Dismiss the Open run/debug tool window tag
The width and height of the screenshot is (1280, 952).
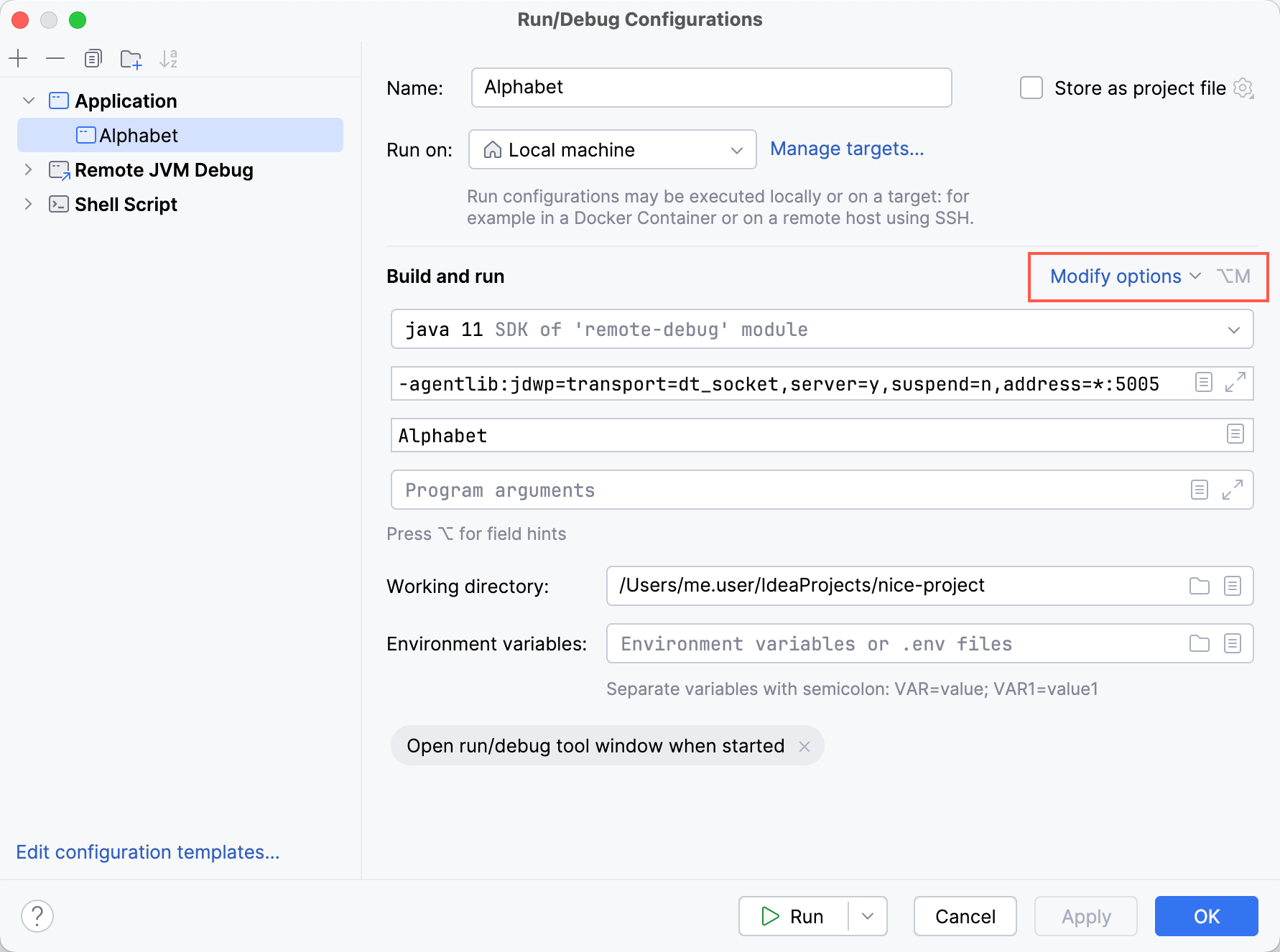tap(804, 745)
